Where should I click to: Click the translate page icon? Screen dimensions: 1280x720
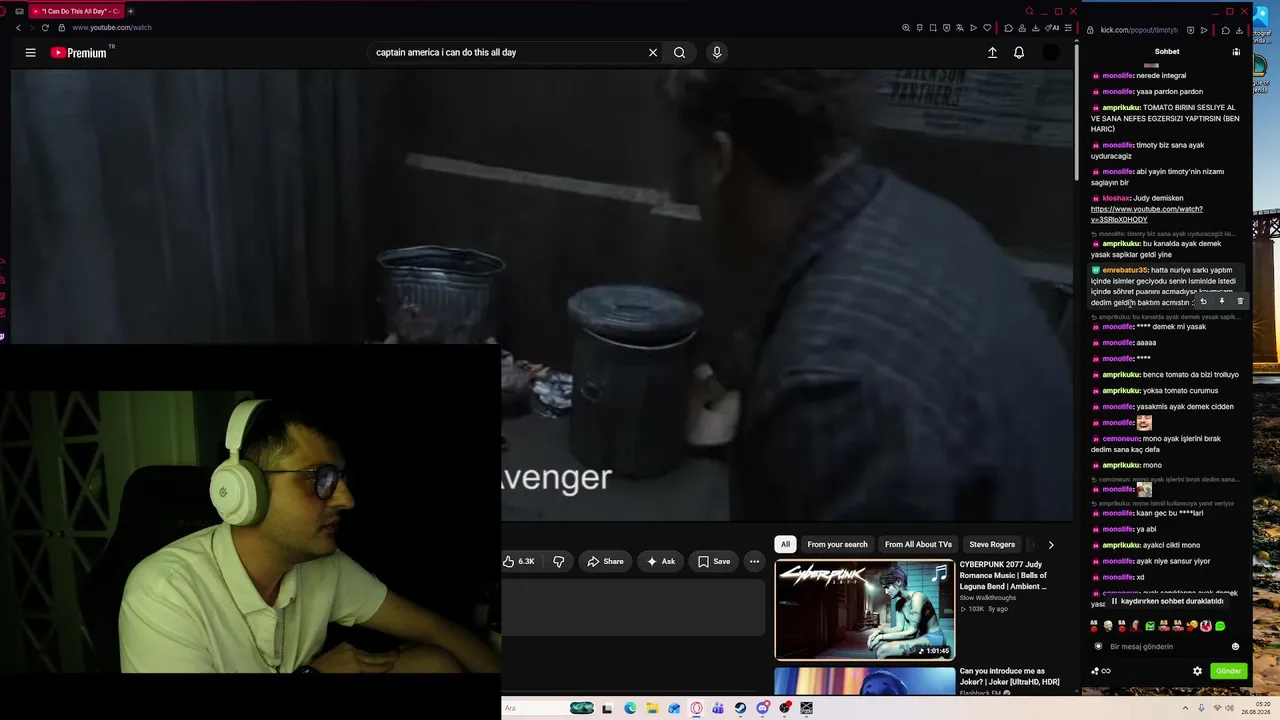959,28
